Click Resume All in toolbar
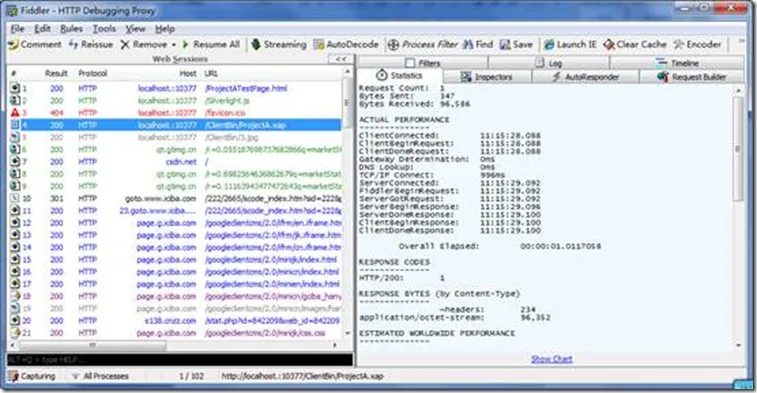 click(x=211, y=44)
